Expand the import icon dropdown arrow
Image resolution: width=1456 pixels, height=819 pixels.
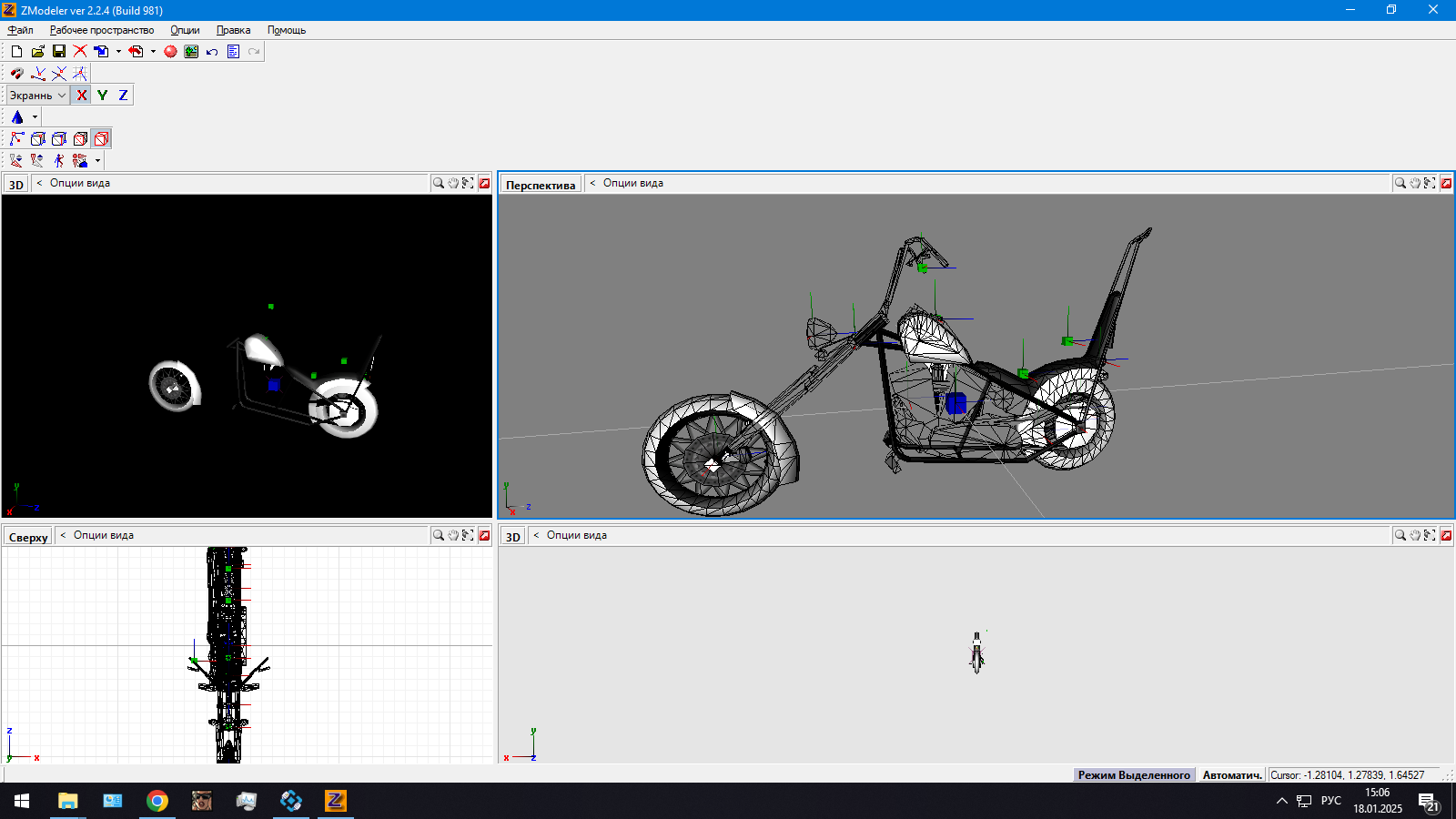tap(118, 52)
